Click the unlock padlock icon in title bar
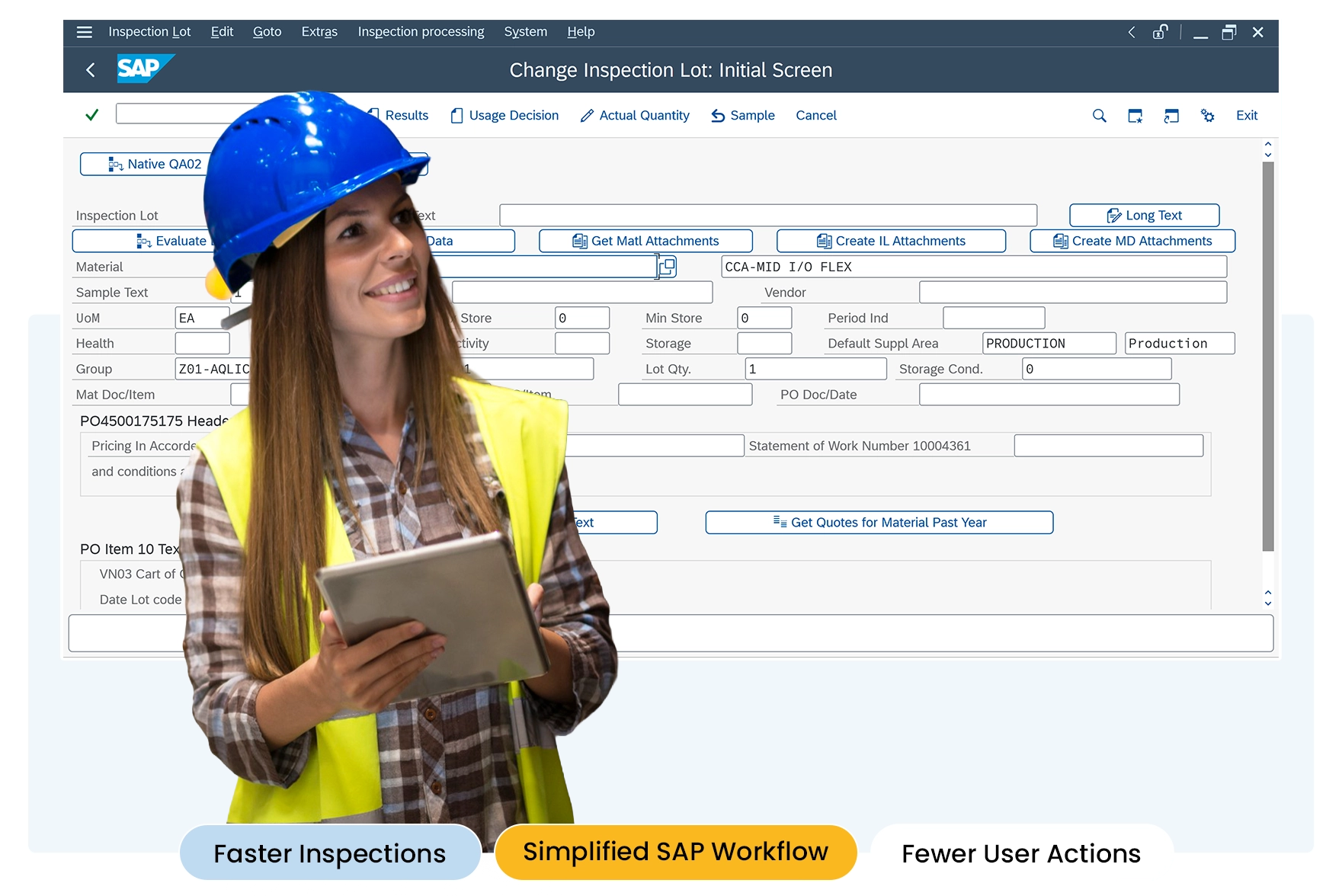Screen dimensions: 1342x896 coord(1160,32)
